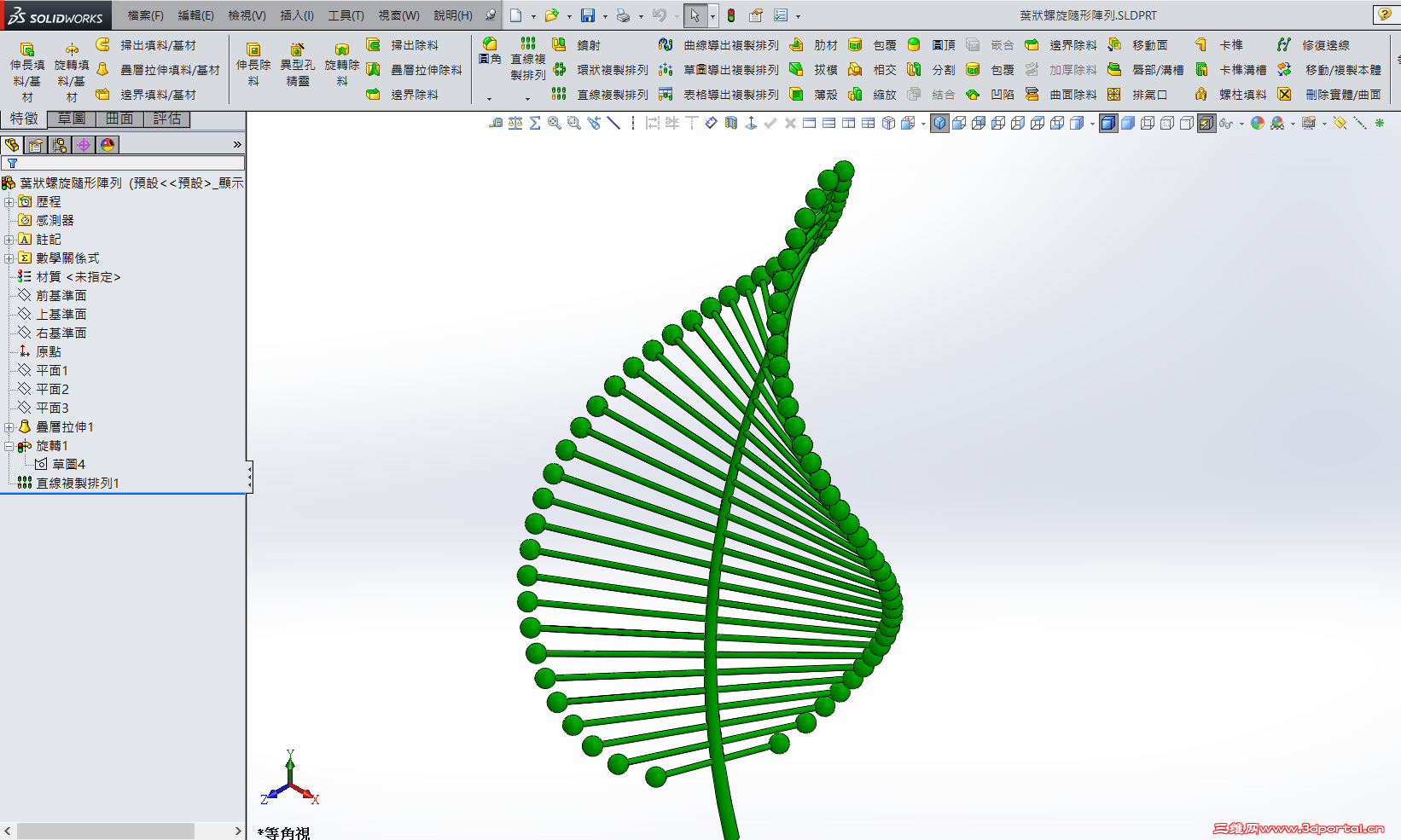Click the 拔模 draft tool
This screenshot has width=1401, height=840.
[x=813, y=70]
